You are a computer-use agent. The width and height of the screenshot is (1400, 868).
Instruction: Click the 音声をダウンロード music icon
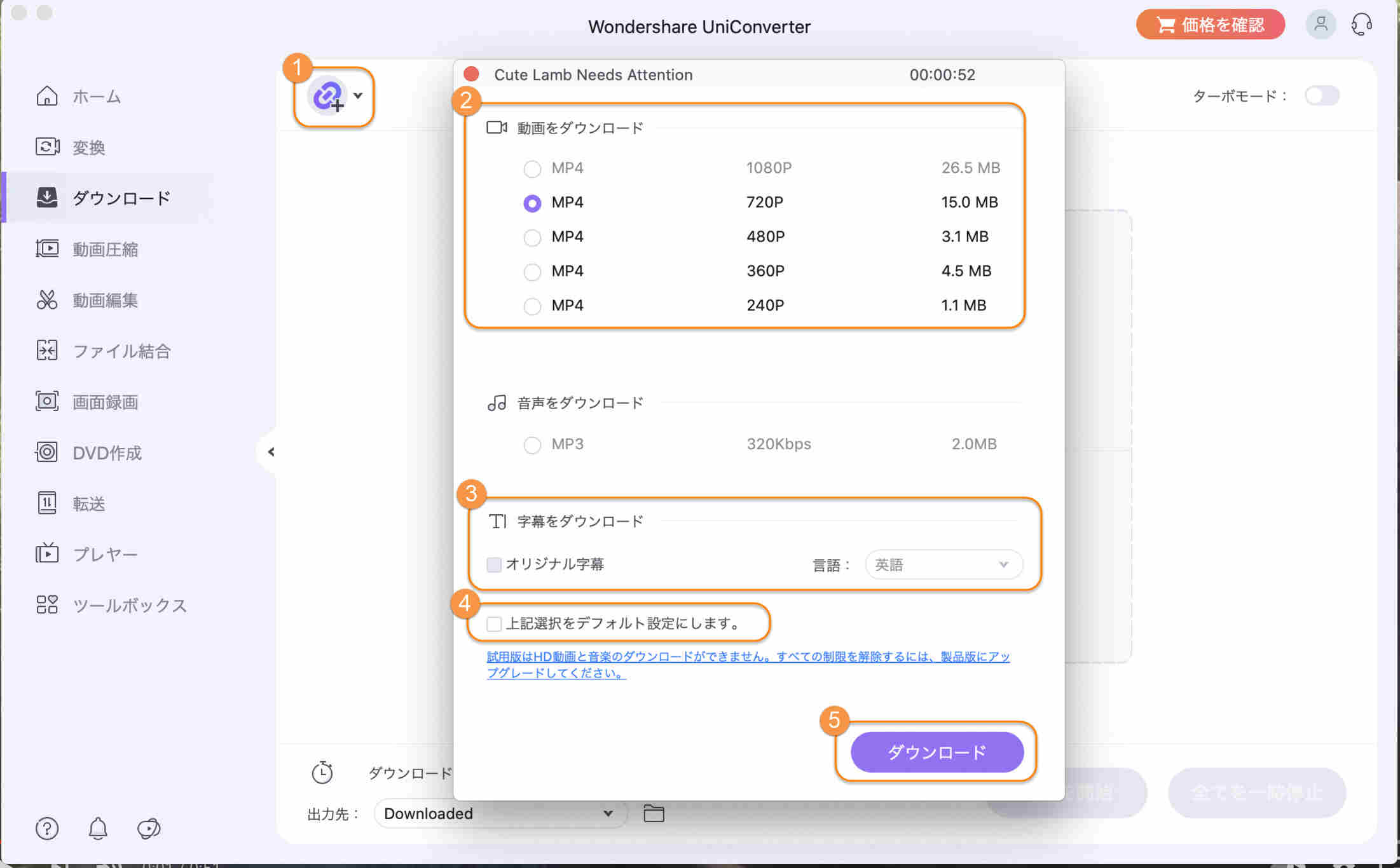[497, 403]
